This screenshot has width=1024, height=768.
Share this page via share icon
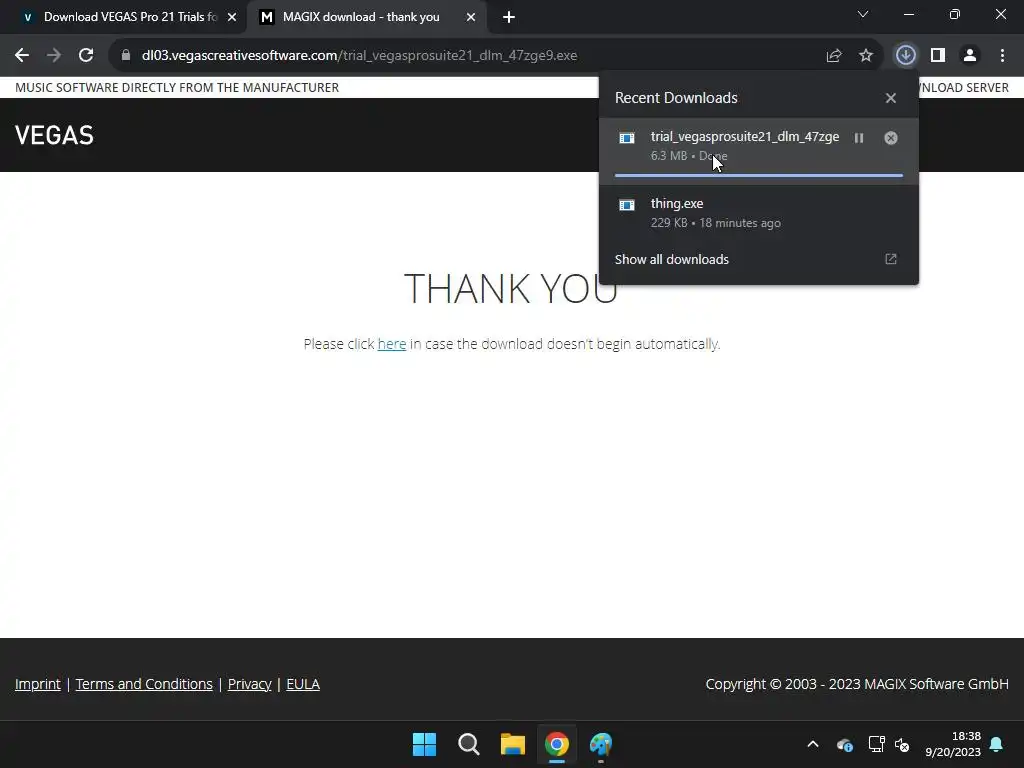point(834,56)
